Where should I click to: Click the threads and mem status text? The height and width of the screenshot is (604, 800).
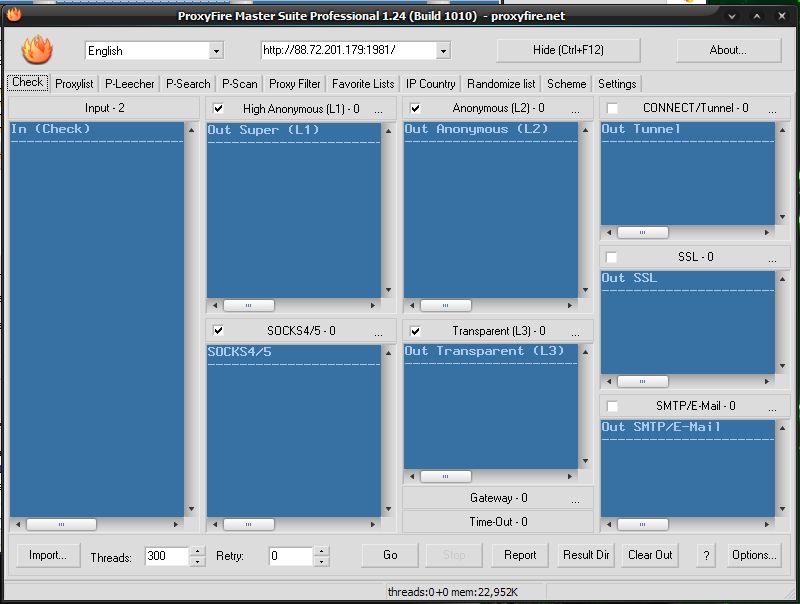(453, 592)
